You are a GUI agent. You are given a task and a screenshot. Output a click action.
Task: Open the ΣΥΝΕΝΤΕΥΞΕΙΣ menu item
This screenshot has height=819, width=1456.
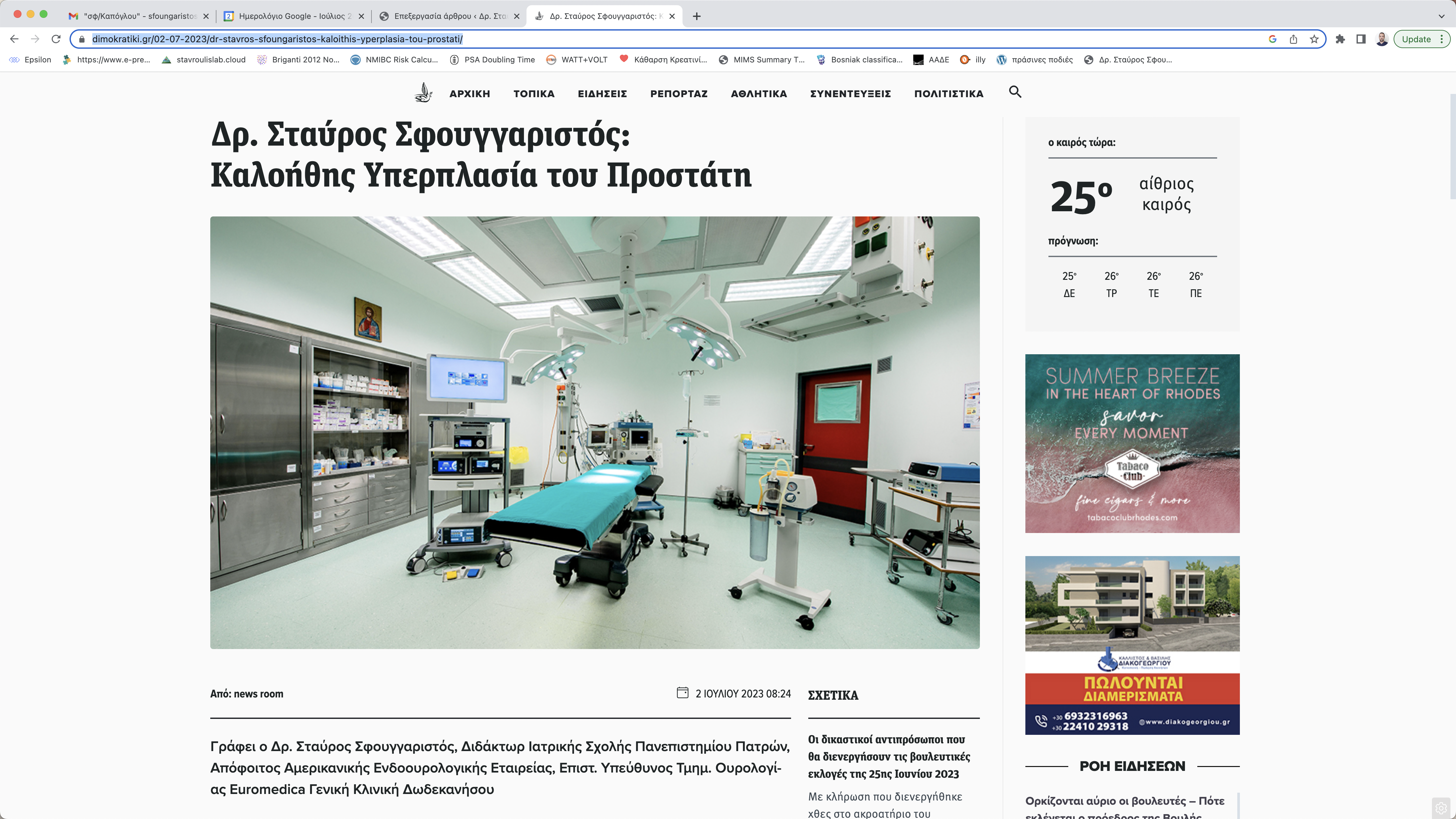pos(850,94)
